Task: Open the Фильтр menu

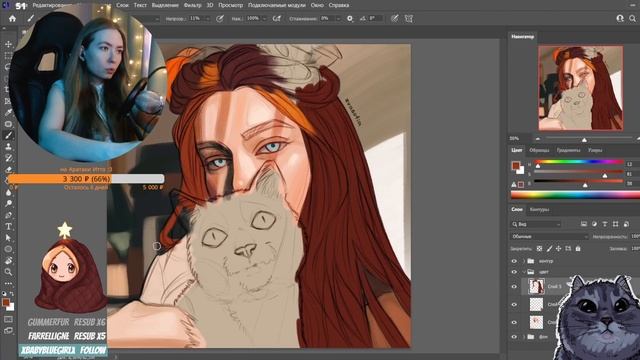Action: [192, 5]
